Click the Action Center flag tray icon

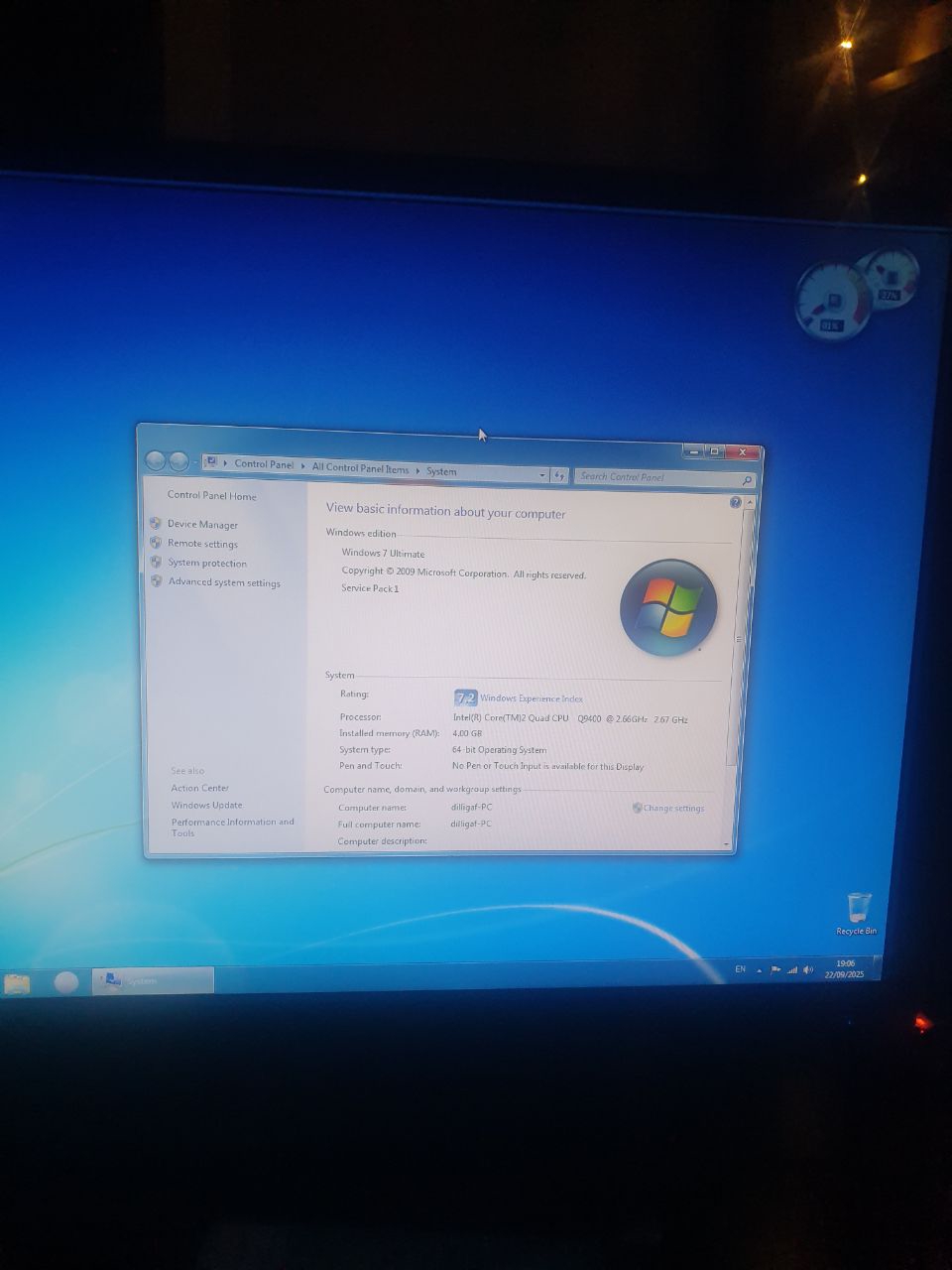[775, 970]
